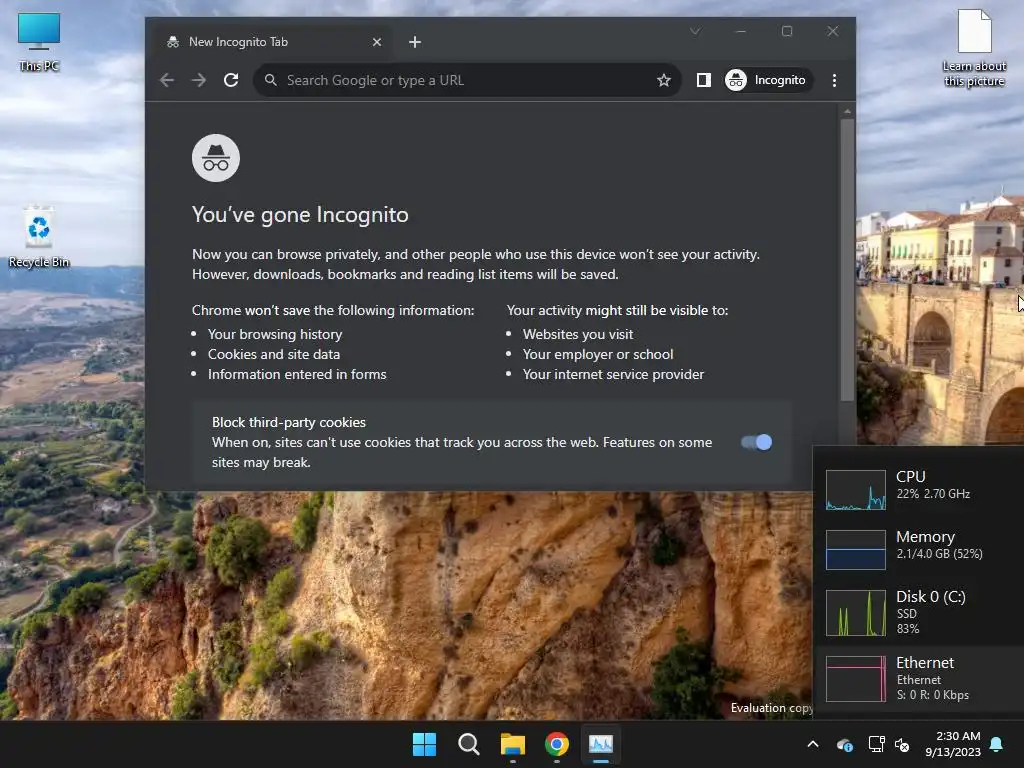The image size is (1024, 768).
Task: Go forward with the browser forward arrow
Action: click(199, 80)
